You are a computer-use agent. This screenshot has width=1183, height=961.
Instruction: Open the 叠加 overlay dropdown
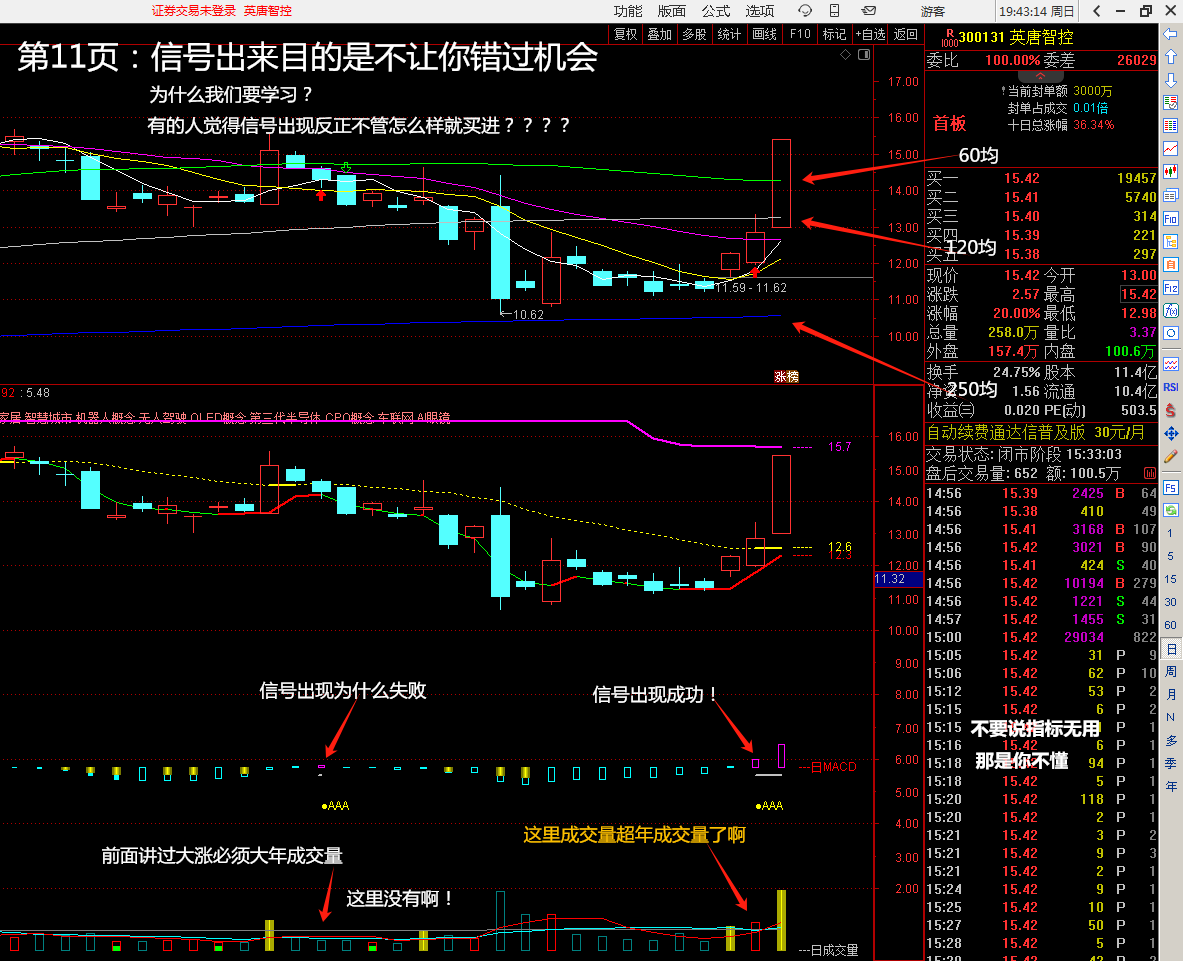[x=659, y=34]
